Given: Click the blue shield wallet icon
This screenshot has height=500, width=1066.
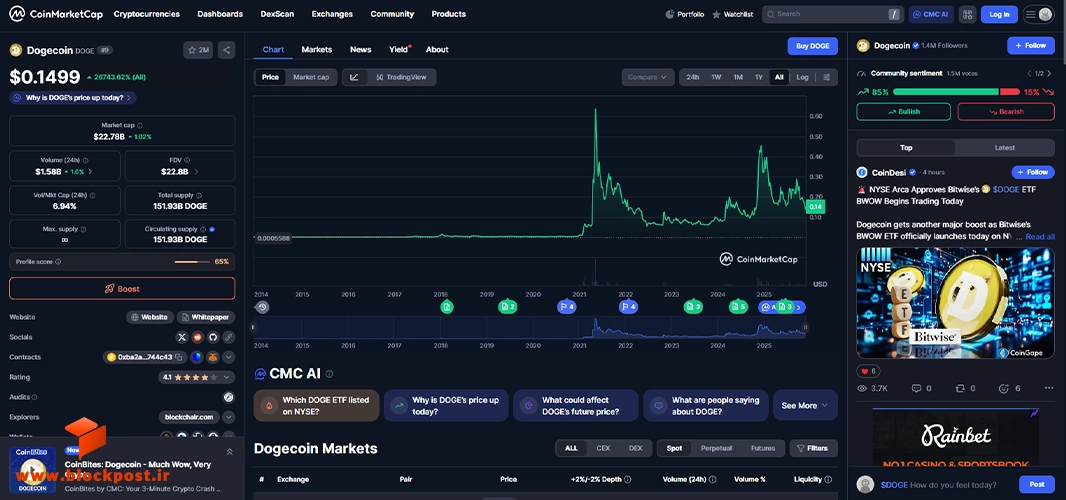Looking at the screenshot, I should (196, 357).
